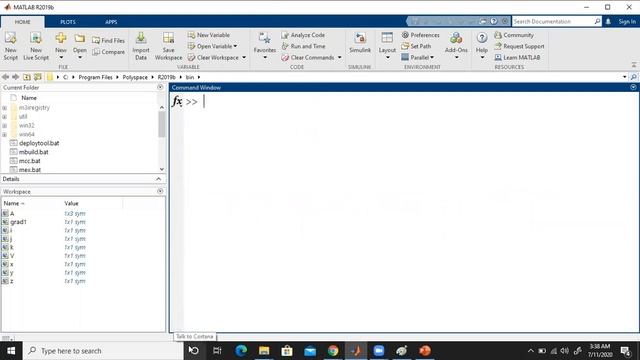640x360 pixels.
Task: Collapse the Details panel
Action: pyautogui.click(x=158, y=179)
